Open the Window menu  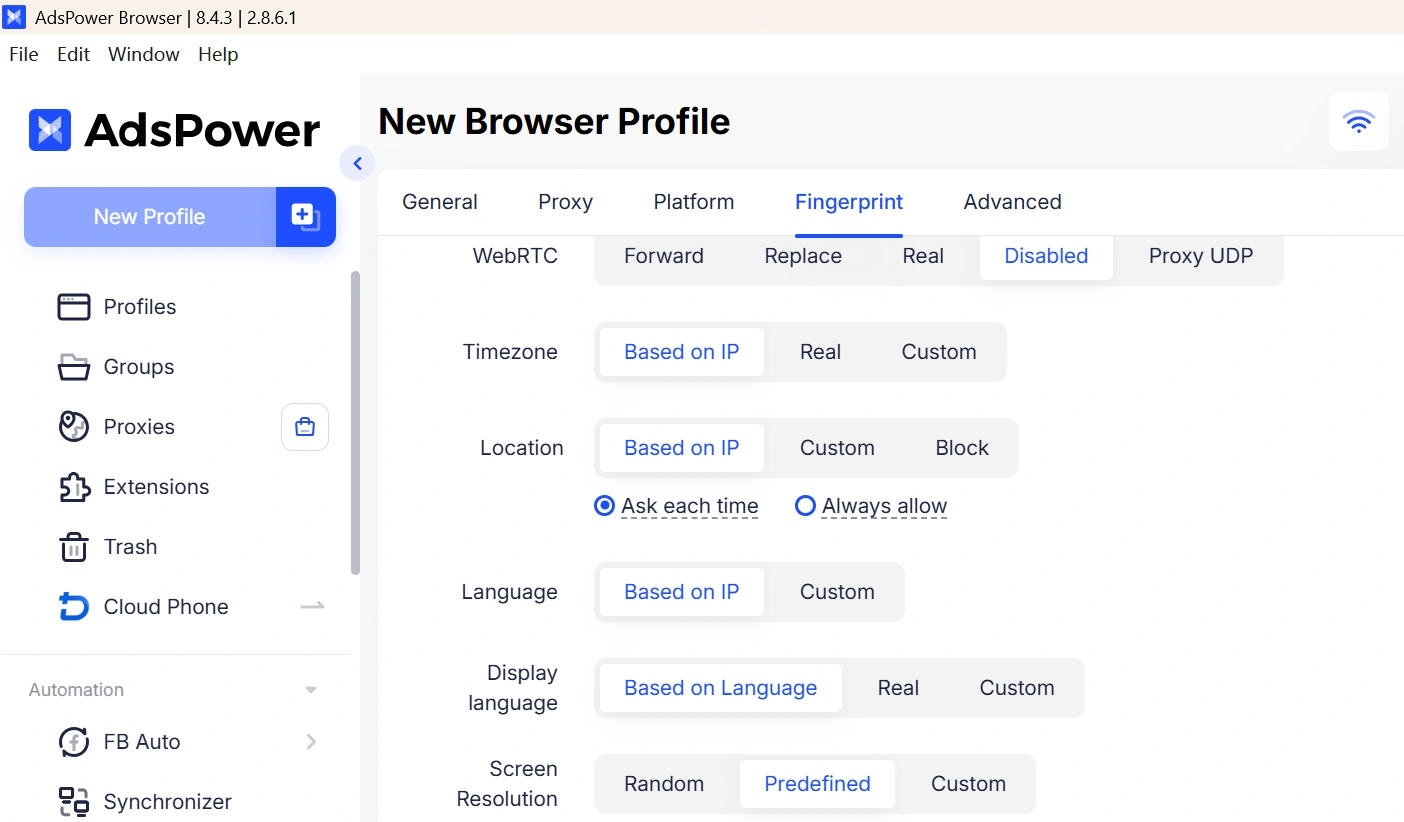(x=144, y=54)
